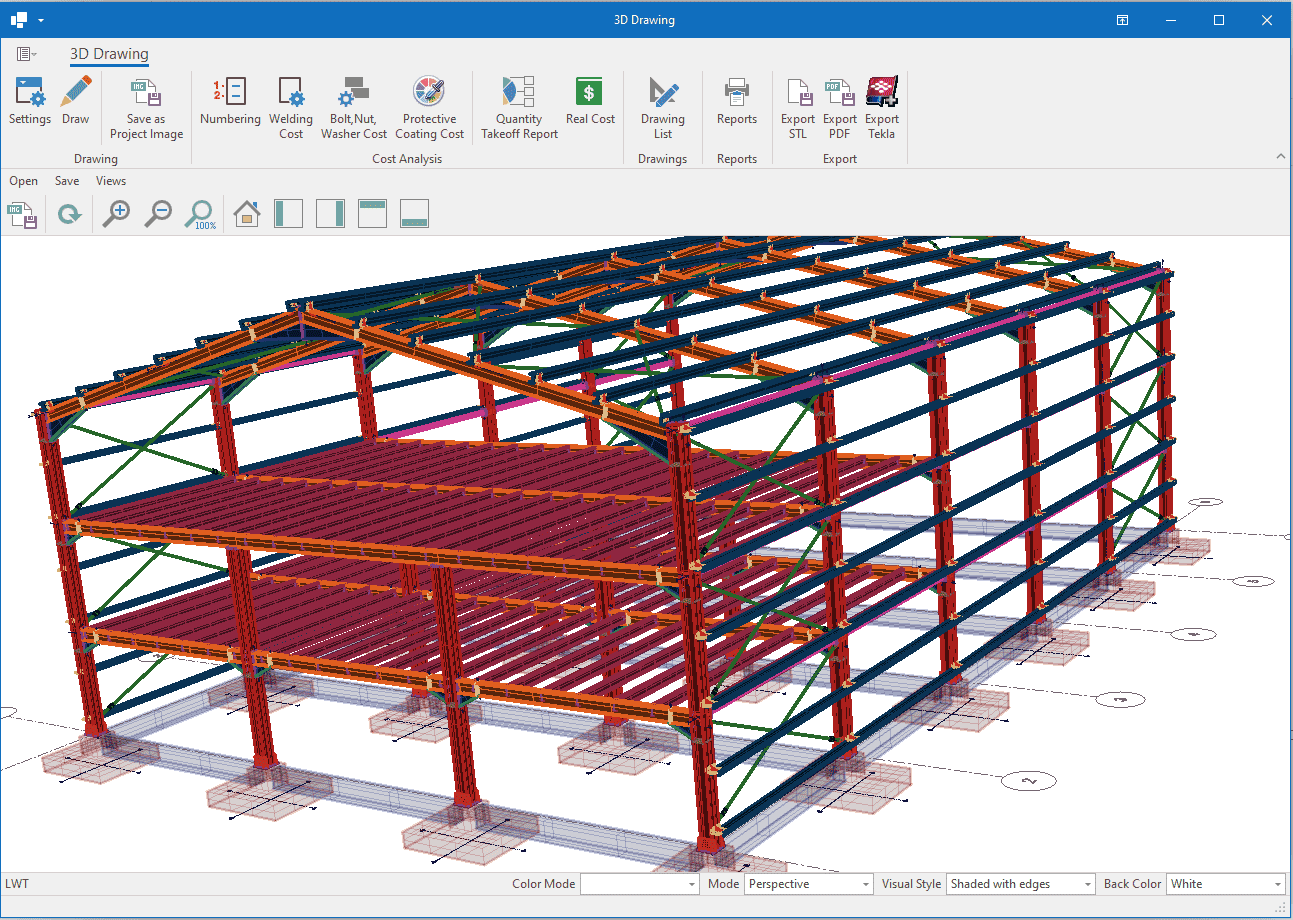This screenshot has width=1293, height=920.
Task: Switch to the home view
Action: tap(246, 213)
